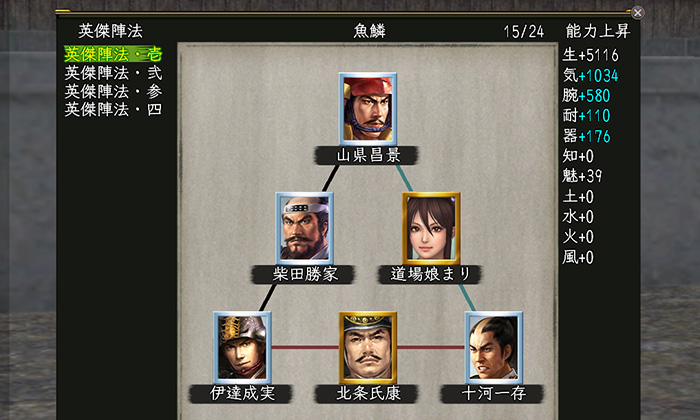
Task: Select the 山県昌景 portrait card
Action: coord(368,108)
